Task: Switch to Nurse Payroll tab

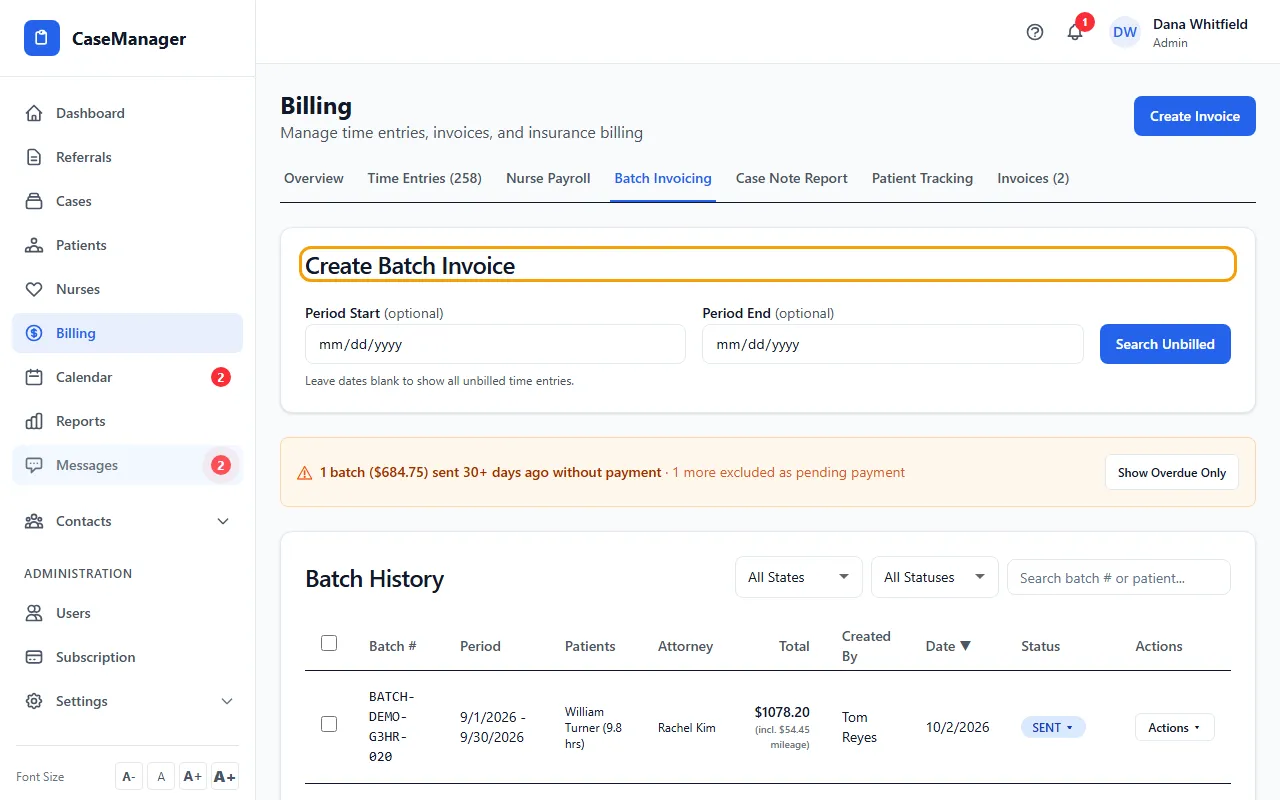Action: point(548,178)
